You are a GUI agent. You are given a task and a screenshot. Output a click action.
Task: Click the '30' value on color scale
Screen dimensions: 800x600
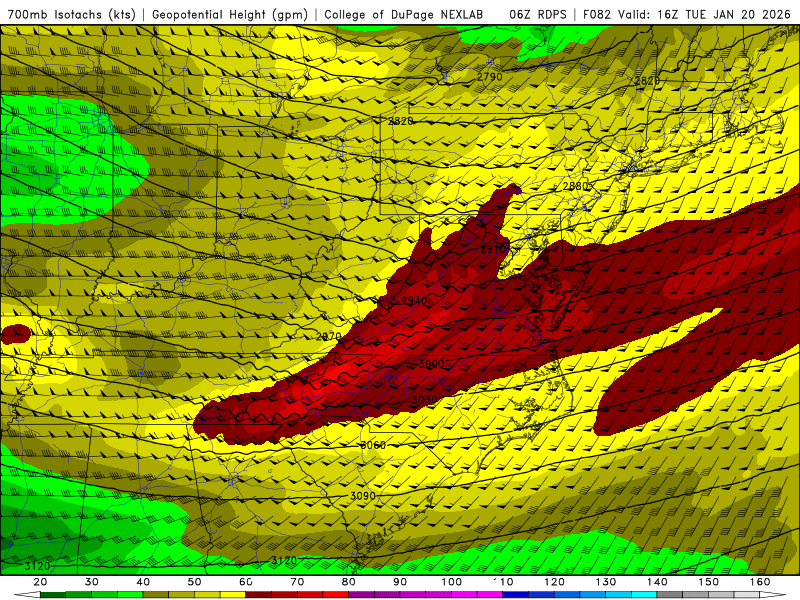pyautogui.click(x=92, y=582)
